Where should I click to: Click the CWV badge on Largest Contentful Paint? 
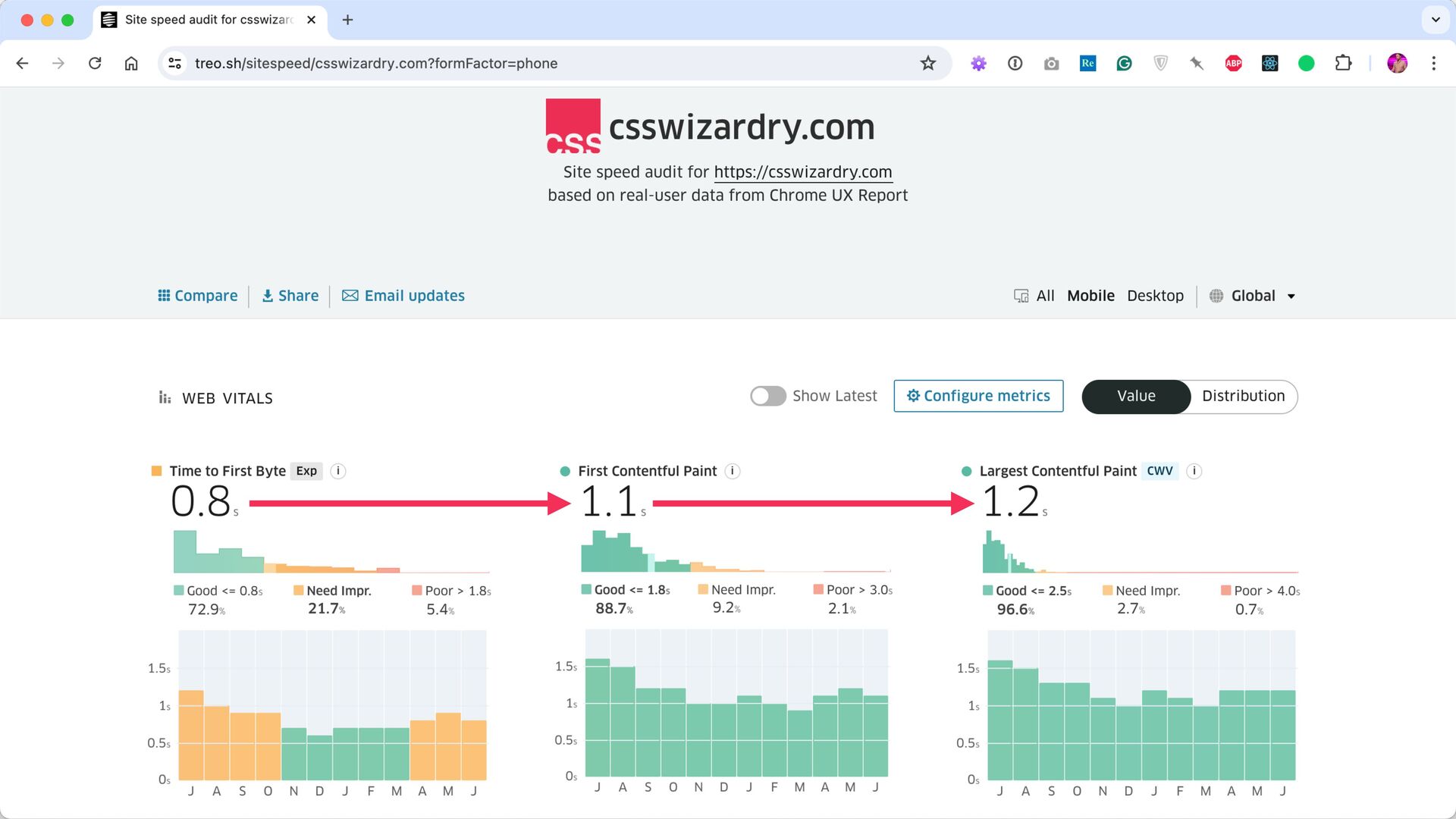(1159, 471)
